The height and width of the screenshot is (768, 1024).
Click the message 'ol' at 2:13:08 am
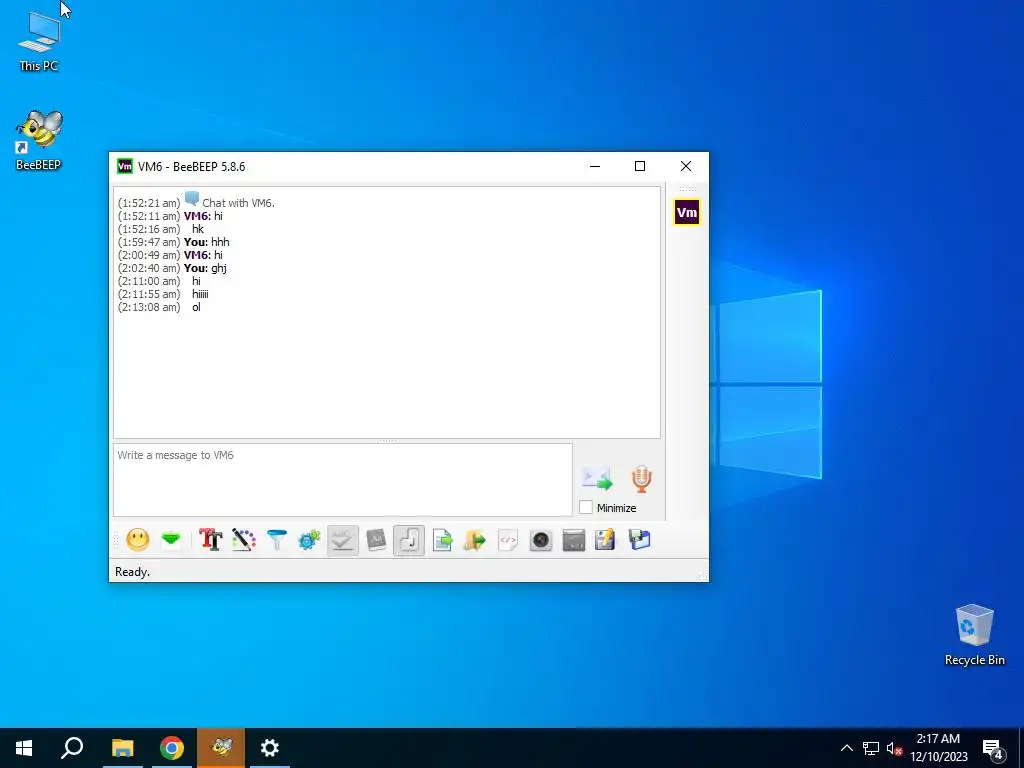pyautogui.click(x=196, y=307)
